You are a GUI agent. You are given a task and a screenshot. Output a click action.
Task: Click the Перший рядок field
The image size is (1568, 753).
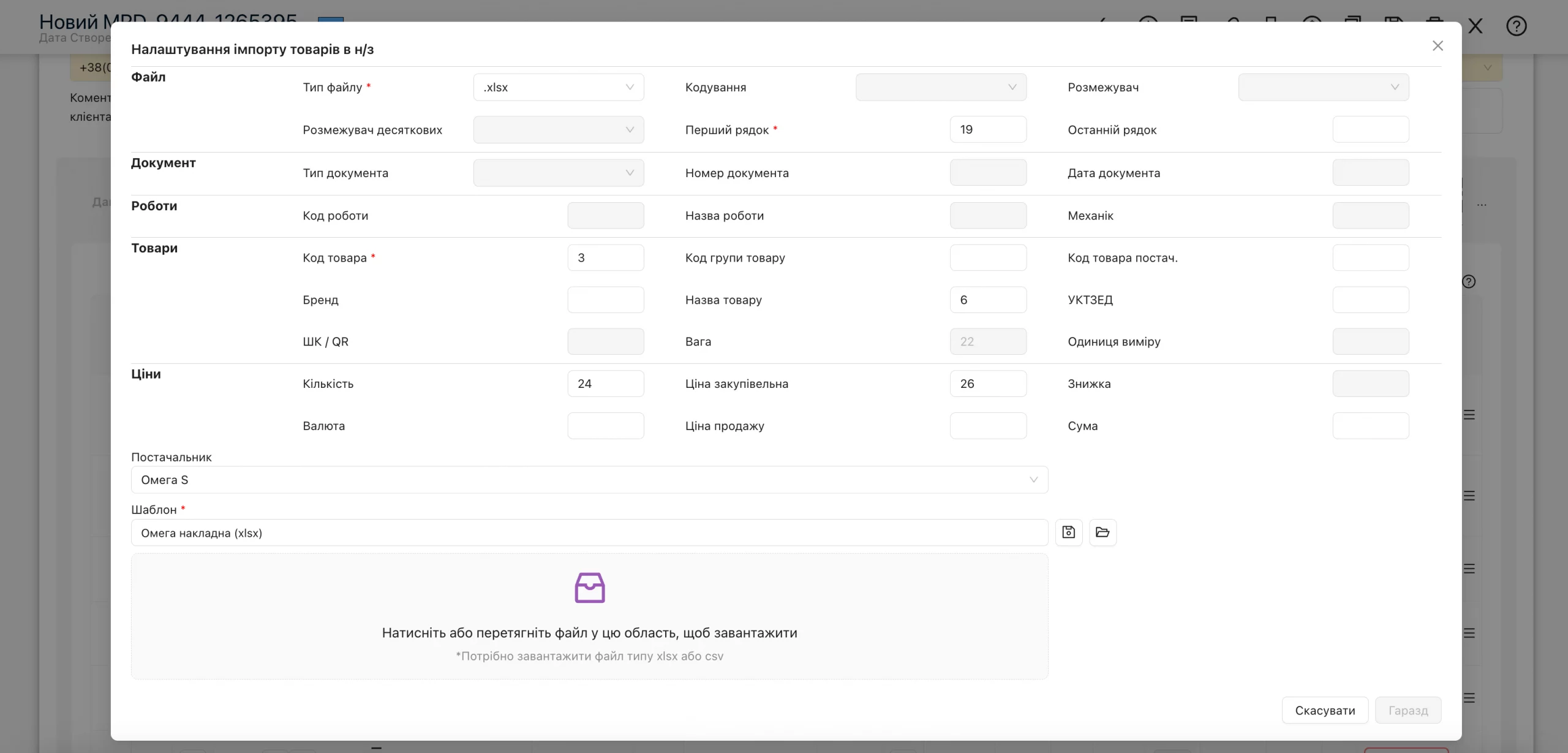988,129
